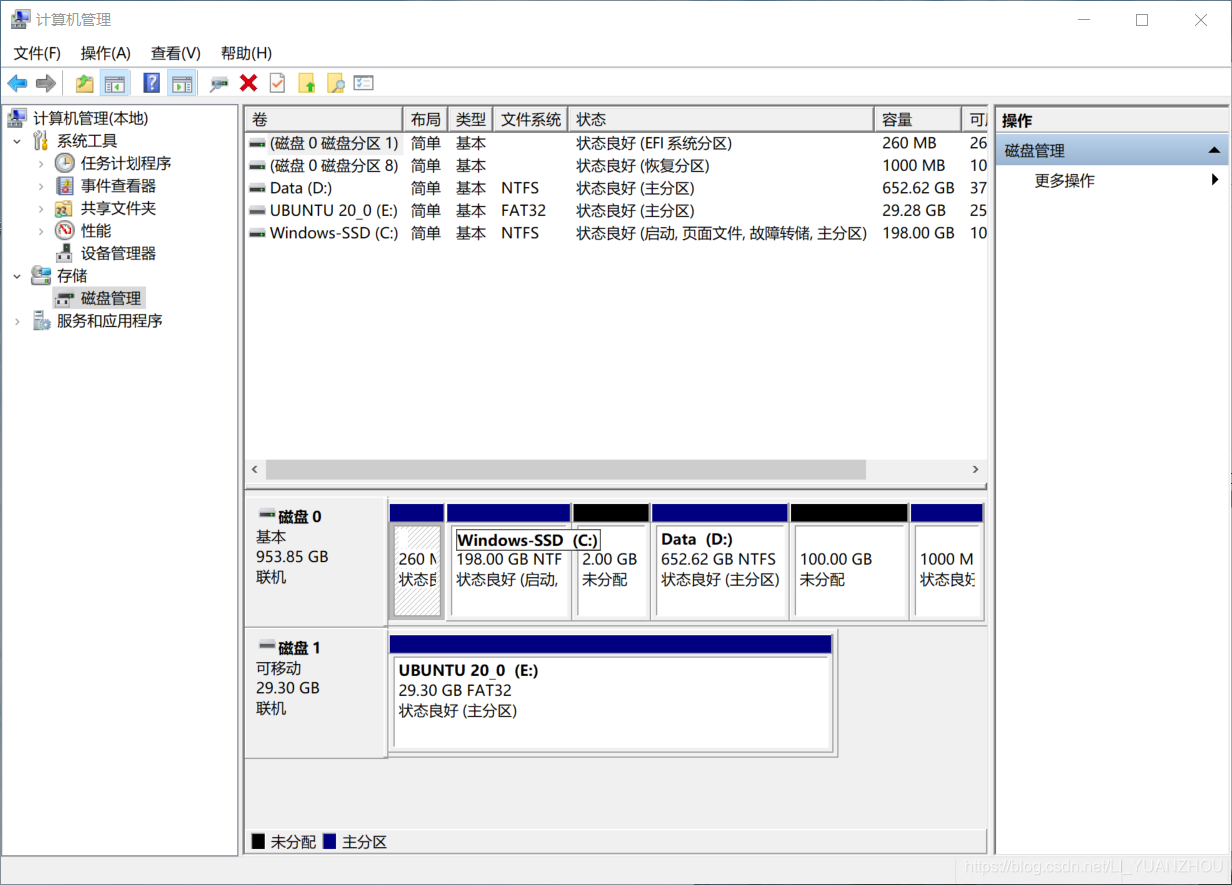The height and width of the screenshot is (885, 1232).
Task: Expand the 服务和应用程序 tree node
Action: tap(16, 320)
